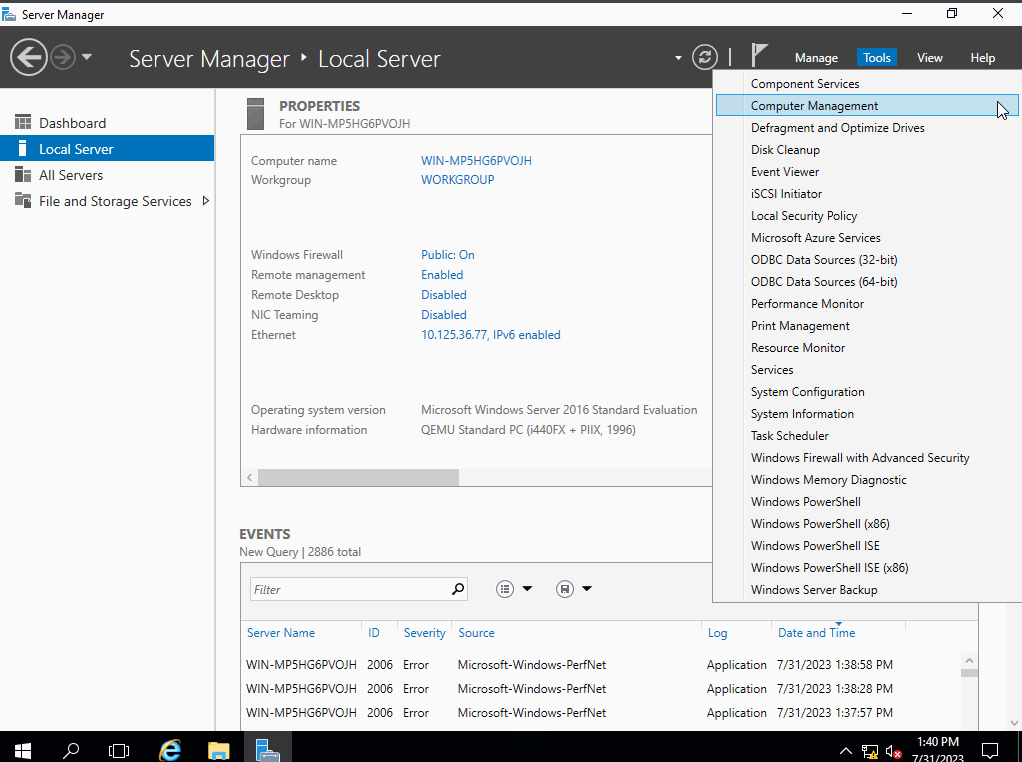Click Remote management 'Enabled' link
The width and height of the screenshot is (1022, 762).
click(442, 275)
